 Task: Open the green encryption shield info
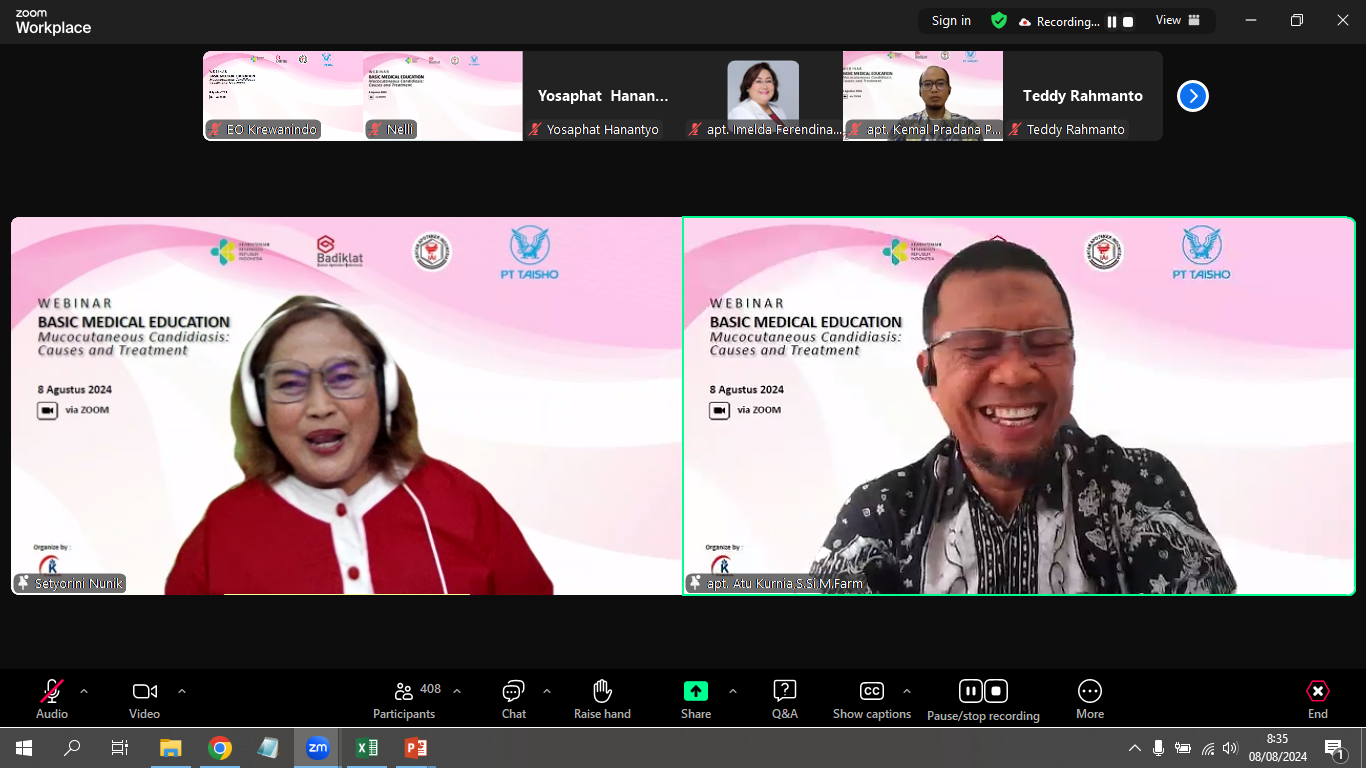(x=999, y=21)
